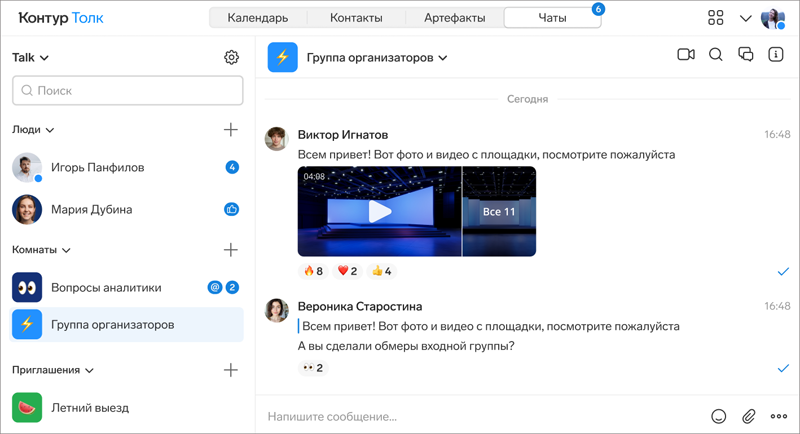Open the apps grid menu
Viewport: 800px width, 434px height.
click(715, 18)
